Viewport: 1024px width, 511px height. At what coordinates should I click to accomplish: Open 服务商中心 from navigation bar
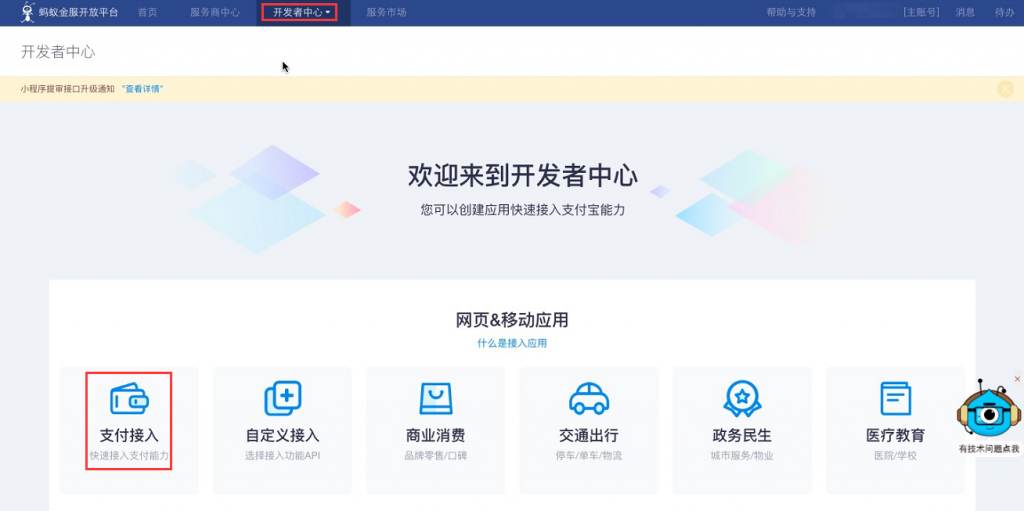[214, 13]
